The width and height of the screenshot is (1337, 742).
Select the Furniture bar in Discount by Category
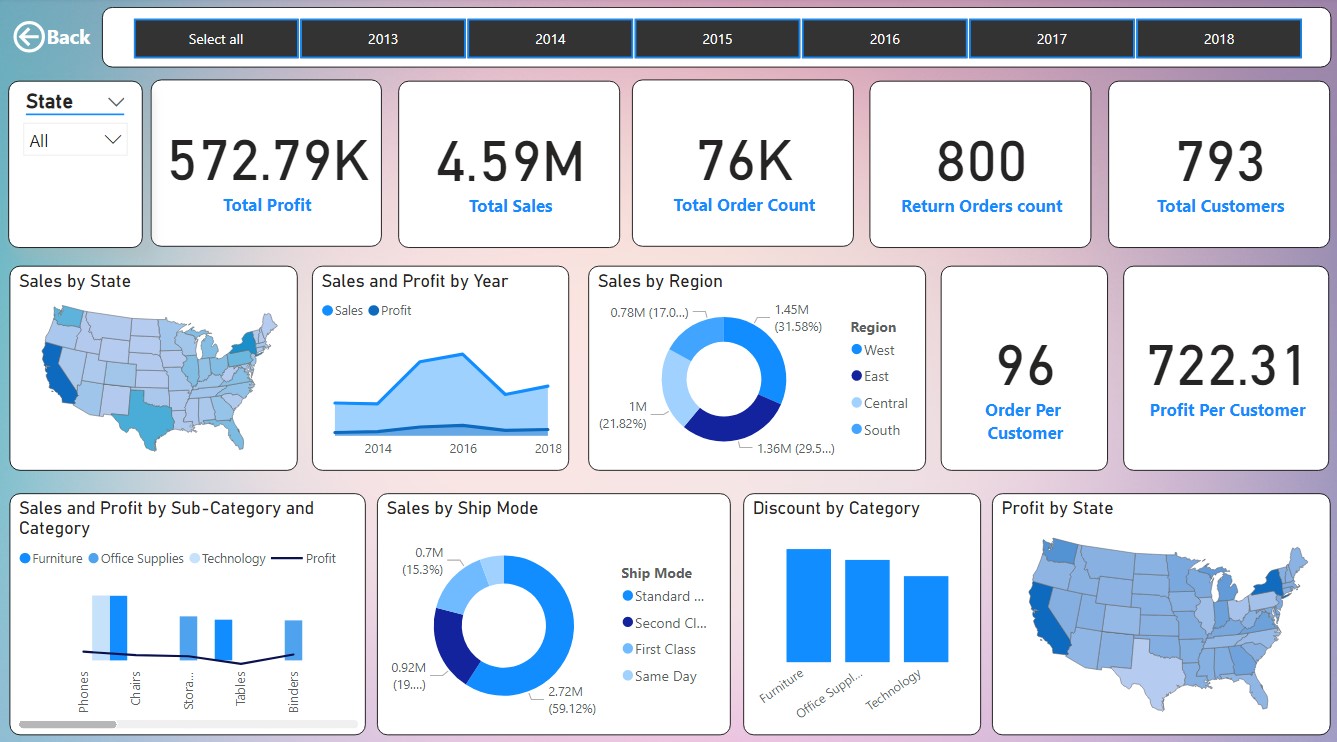pyautogui.click(x=810, y=605)
